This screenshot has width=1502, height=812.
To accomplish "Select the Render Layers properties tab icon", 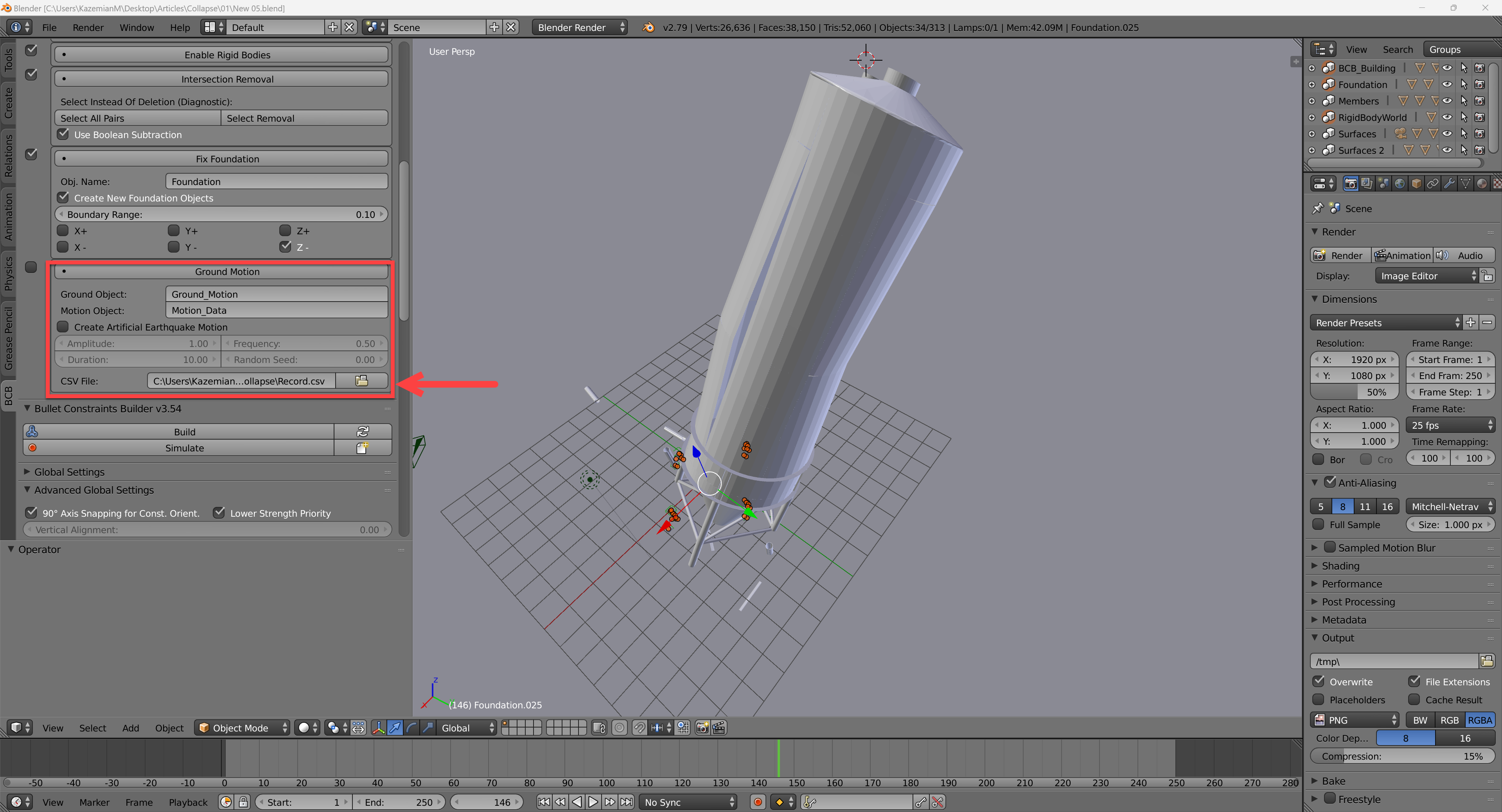I will click(1366, 183).
